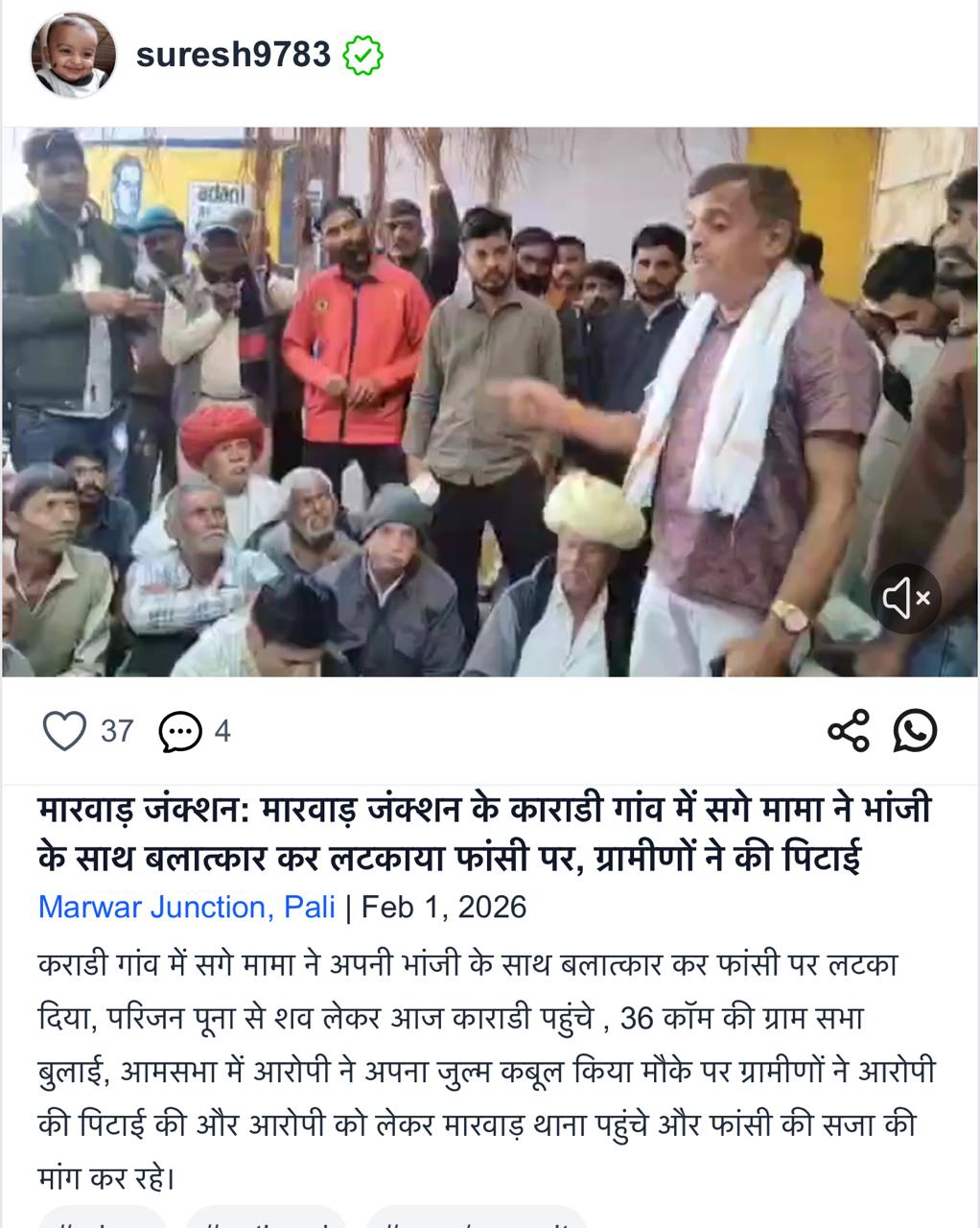Open the suresh9783 profile avatar
The width and height of the screenshot is (980, 1228).
click(x=74, y=55)
